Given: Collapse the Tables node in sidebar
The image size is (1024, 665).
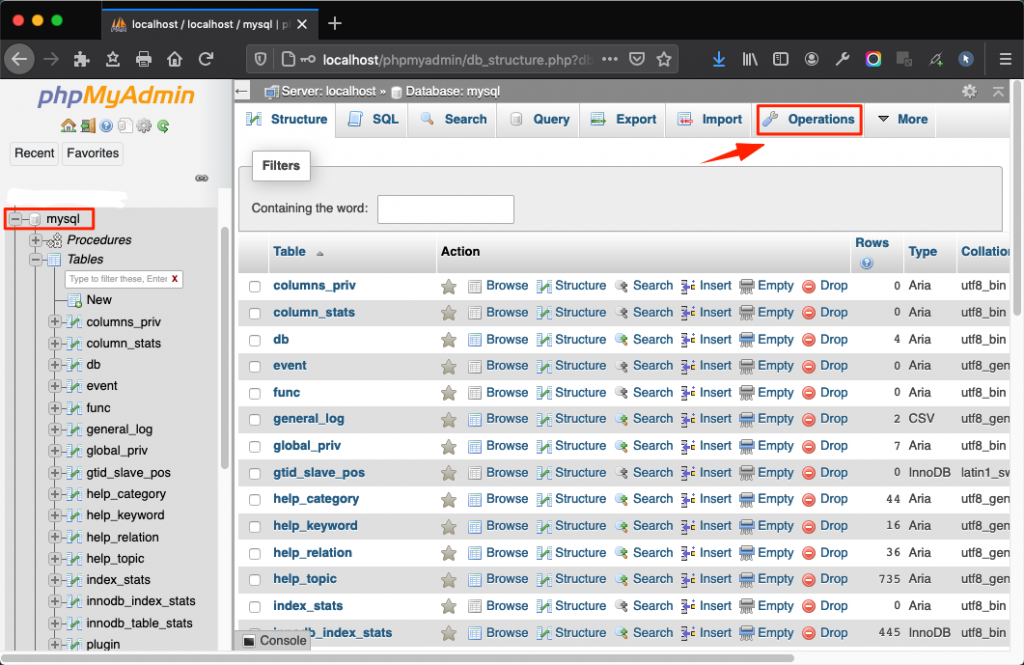Looking at the screenshot, I should (x=35, y=259).
